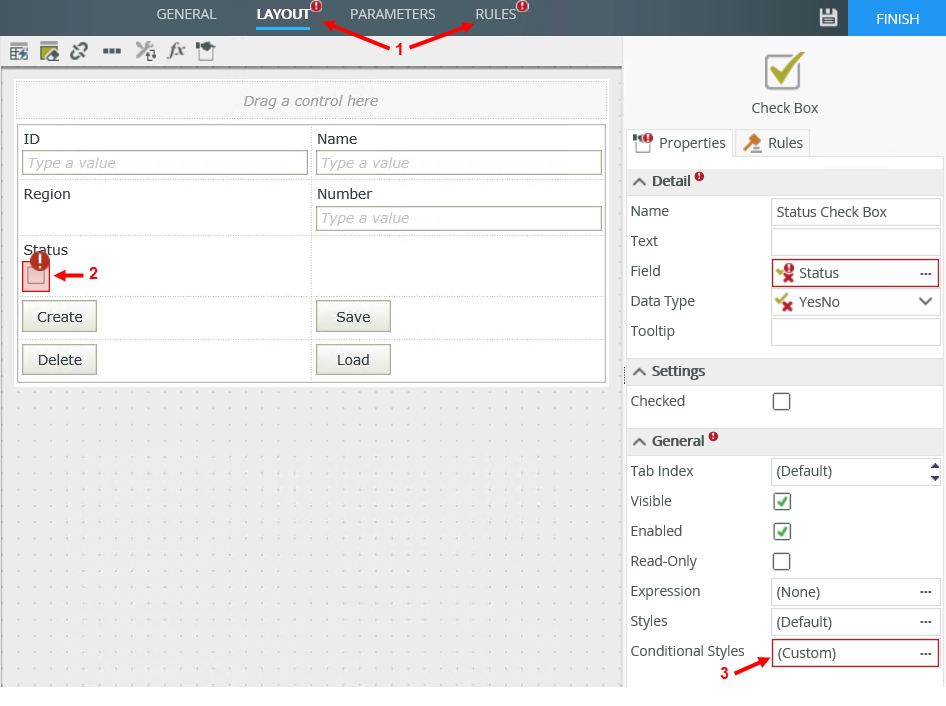946x706 pixels.
Task: Open the Field Status ellipsis picker
Action: click(925, 273)
